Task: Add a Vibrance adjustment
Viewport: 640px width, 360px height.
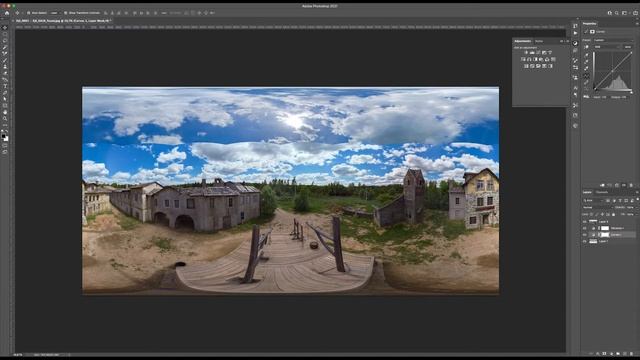Action: click(550, 52)
